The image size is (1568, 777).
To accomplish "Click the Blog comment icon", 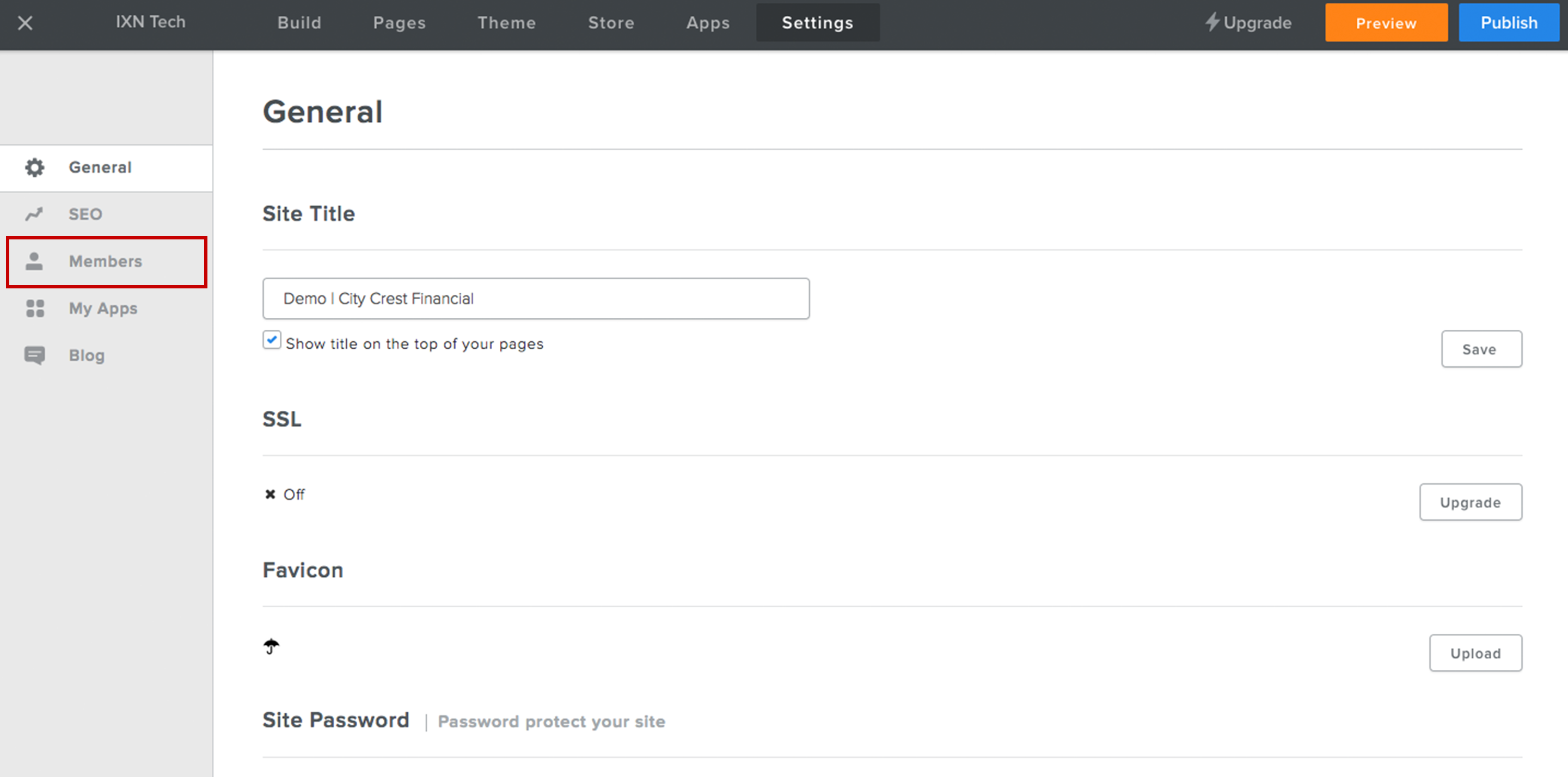I will (x=35, y=355).
